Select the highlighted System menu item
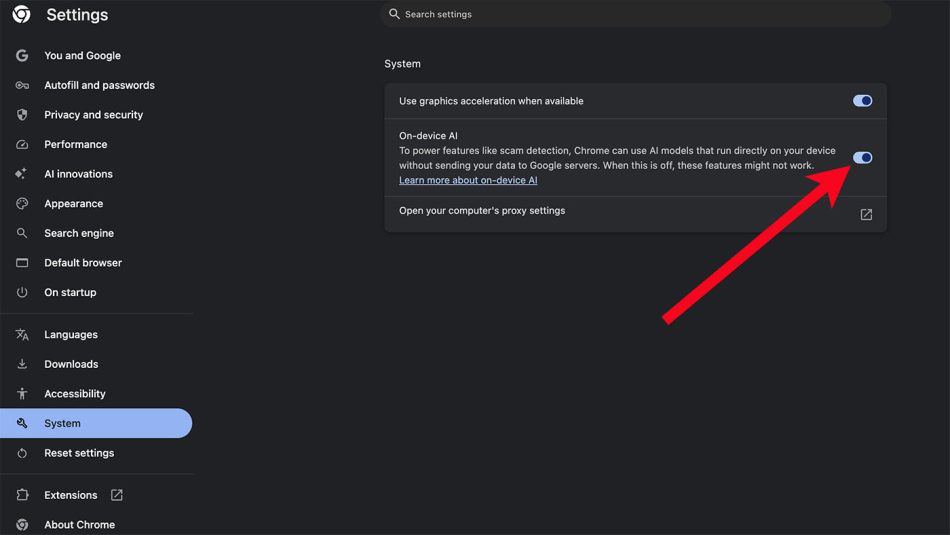Image resolution: width=950 pixels, height=535 pixels. point(96,423)
